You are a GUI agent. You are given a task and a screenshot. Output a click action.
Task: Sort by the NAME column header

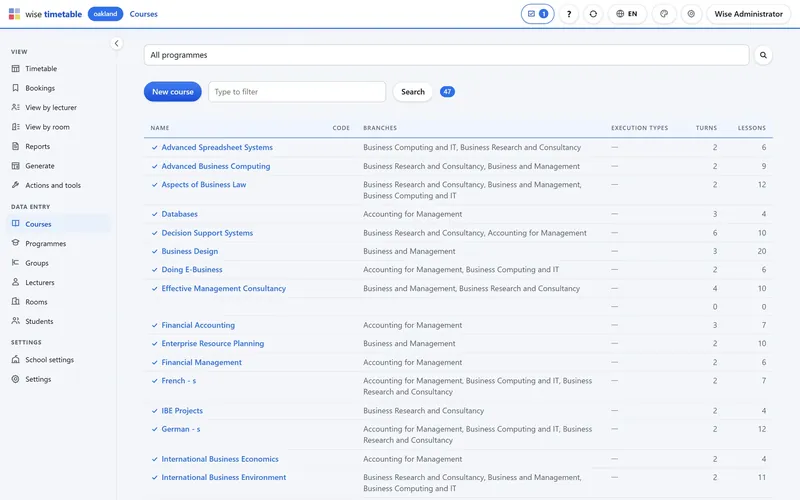(x=160, y=128)
